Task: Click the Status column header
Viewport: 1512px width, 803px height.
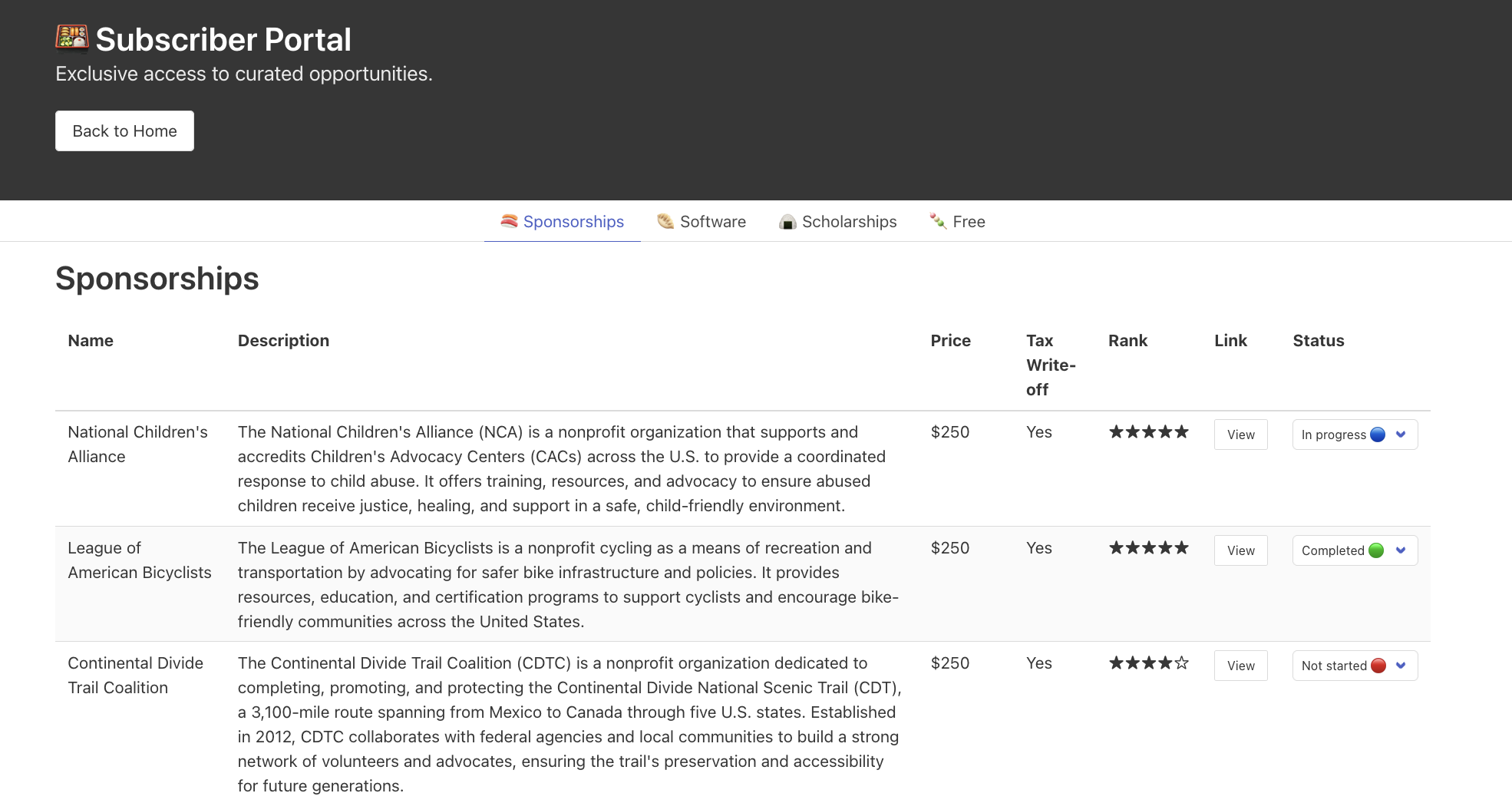Action: click(x=1318, y=341)
